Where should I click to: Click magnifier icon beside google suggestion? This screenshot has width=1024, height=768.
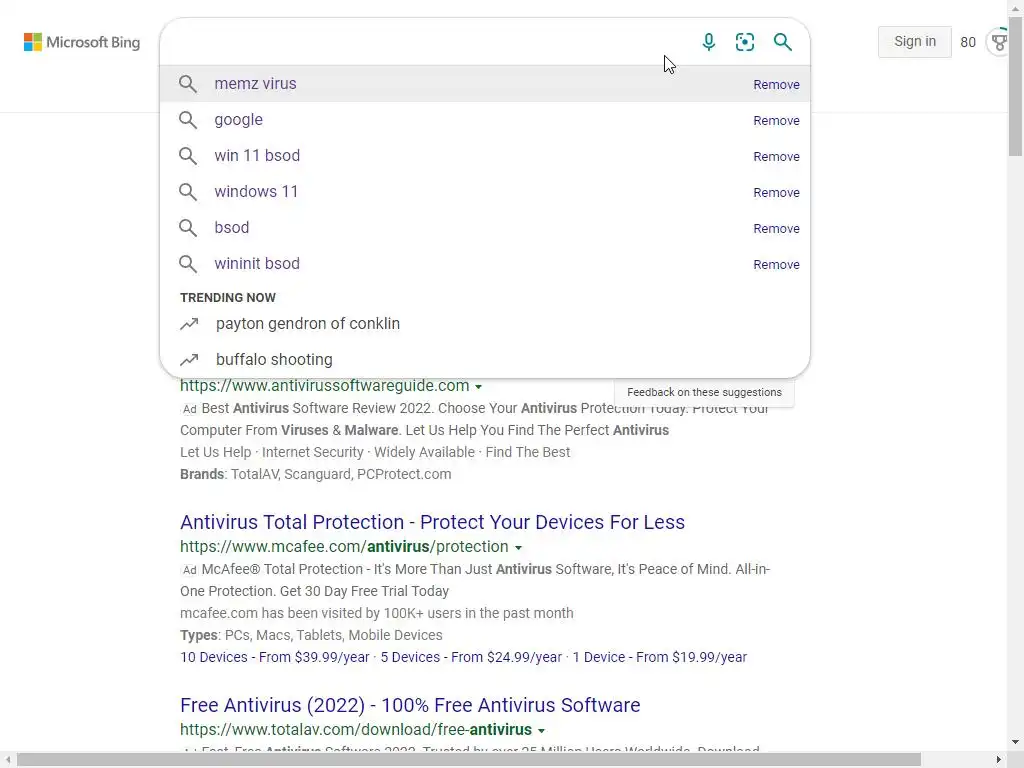click(x=187, y=120)
